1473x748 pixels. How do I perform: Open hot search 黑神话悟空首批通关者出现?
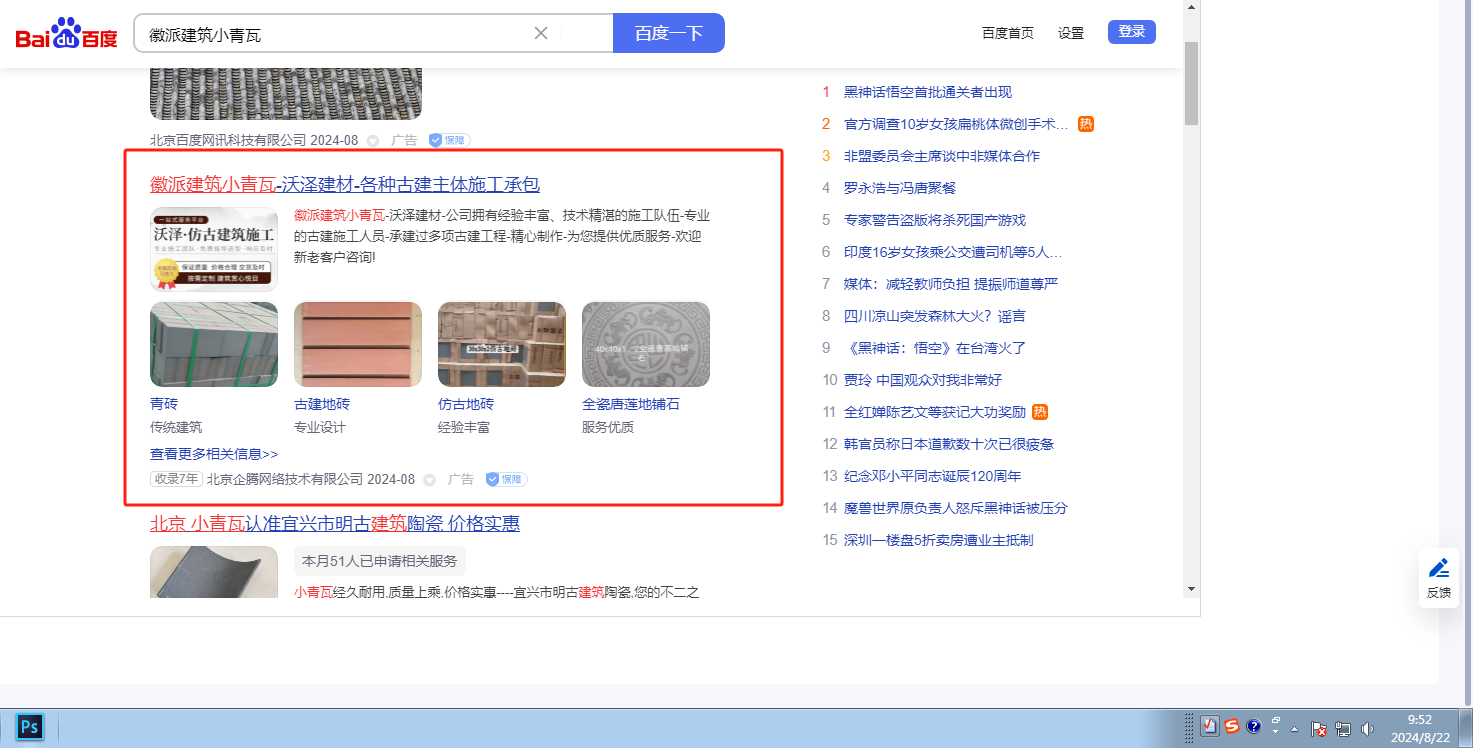click(928, 92)
